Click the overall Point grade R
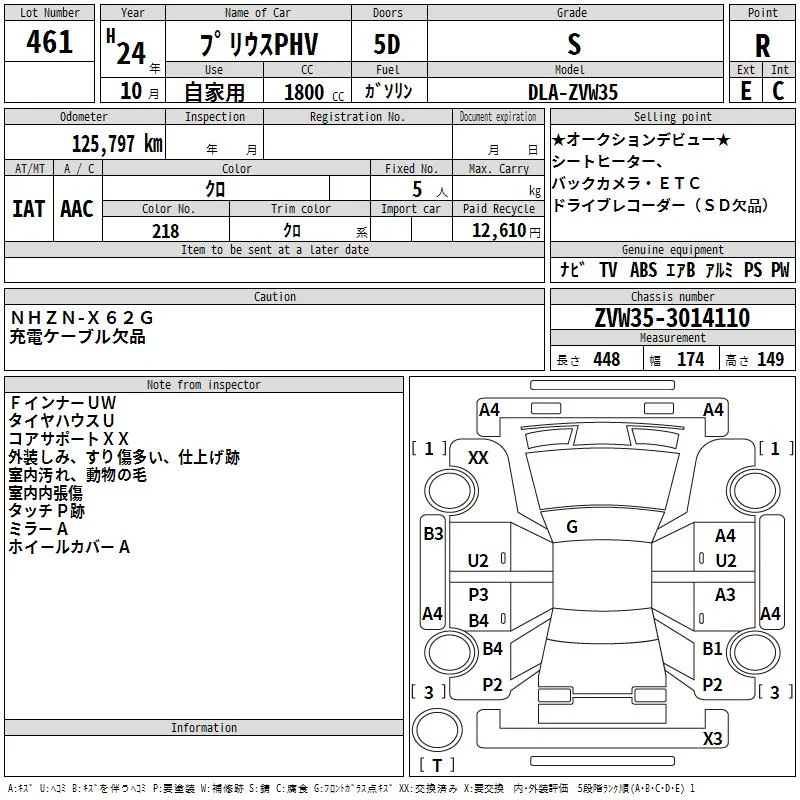The width and height of the screenshot is (800, 800). point(762,45)
